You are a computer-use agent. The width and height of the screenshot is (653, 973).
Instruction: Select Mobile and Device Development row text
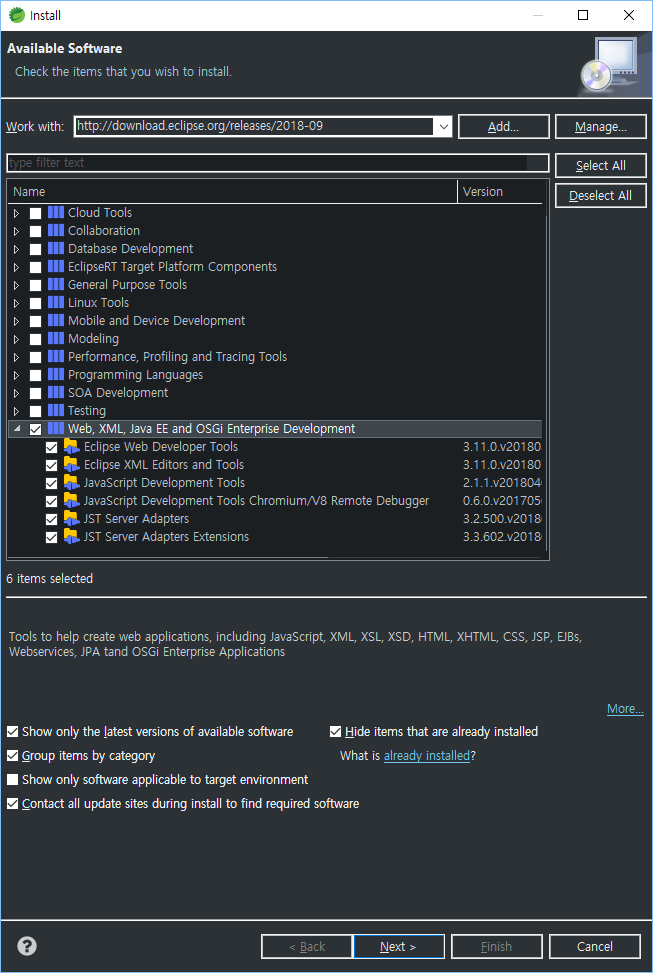156,321
